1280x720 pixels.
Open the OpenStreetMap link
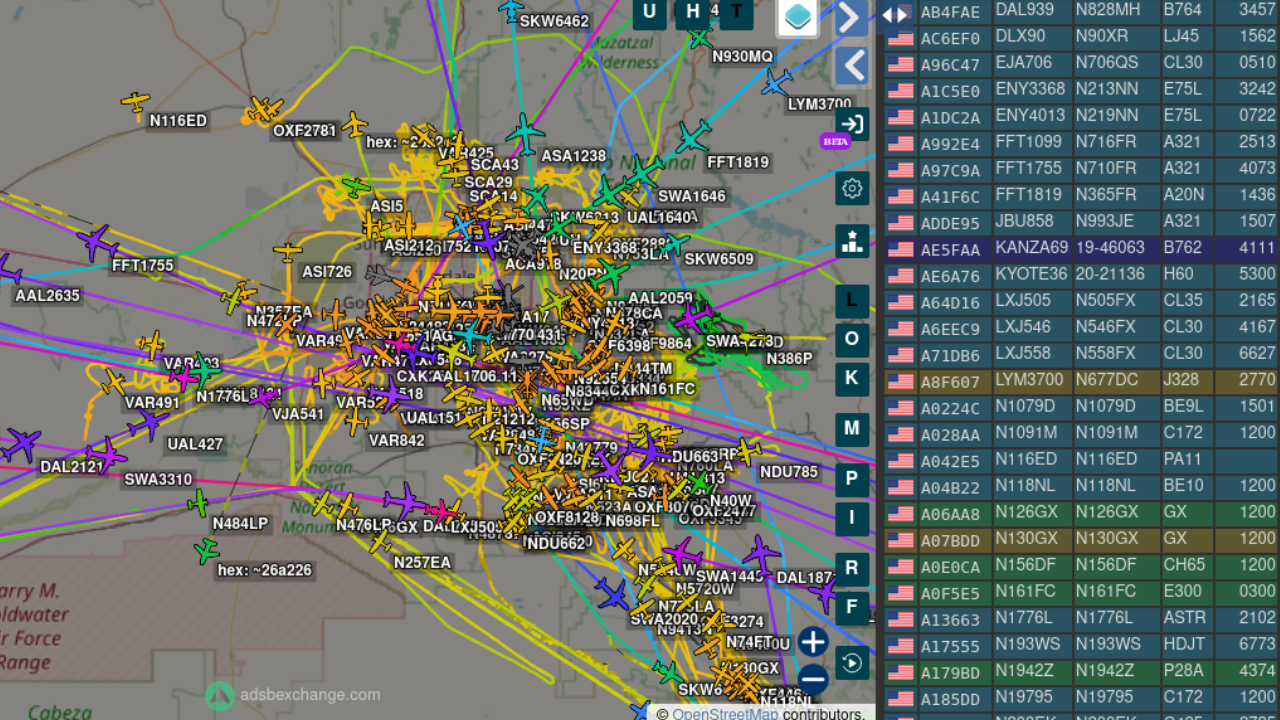(724, 713)
